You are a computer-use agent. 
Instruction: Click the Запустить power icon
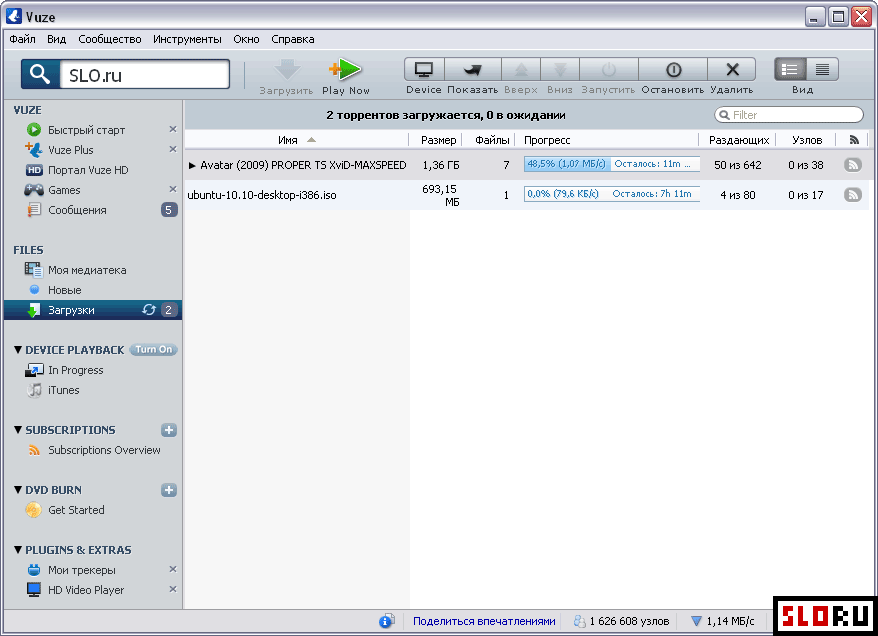click(x=609, y=70)
